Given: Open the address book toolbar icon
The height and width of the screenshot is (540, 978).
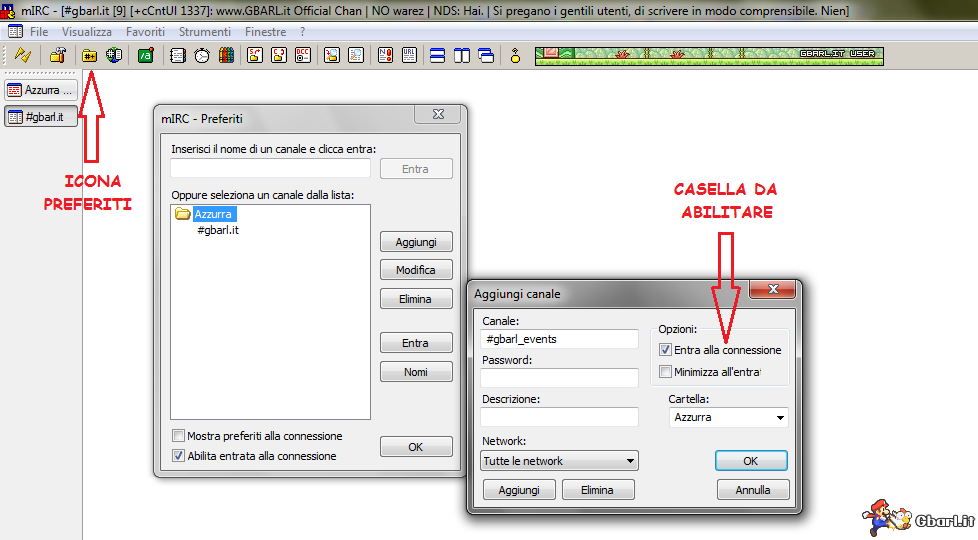Looking at the screenshot, I should pos(177,55).
